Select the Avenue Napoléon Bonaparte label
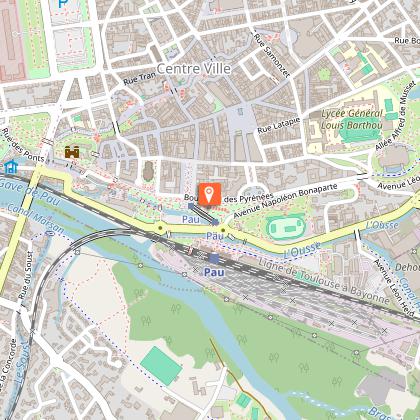Viewport: 420px width, 420px height. point(285,201)
